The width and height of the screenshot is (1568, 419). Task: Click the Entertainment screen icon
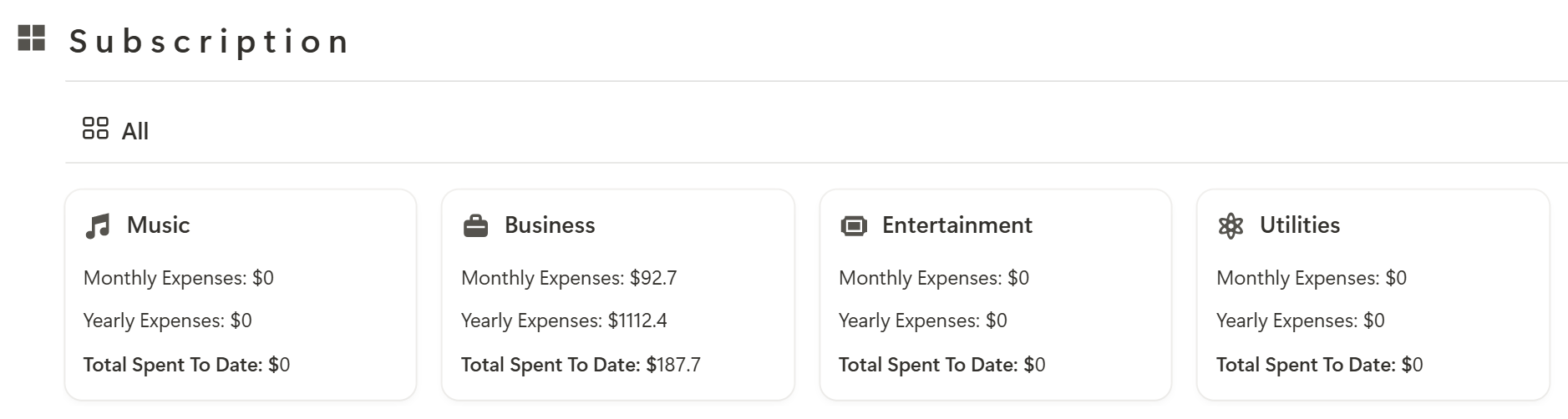(853, 226)
